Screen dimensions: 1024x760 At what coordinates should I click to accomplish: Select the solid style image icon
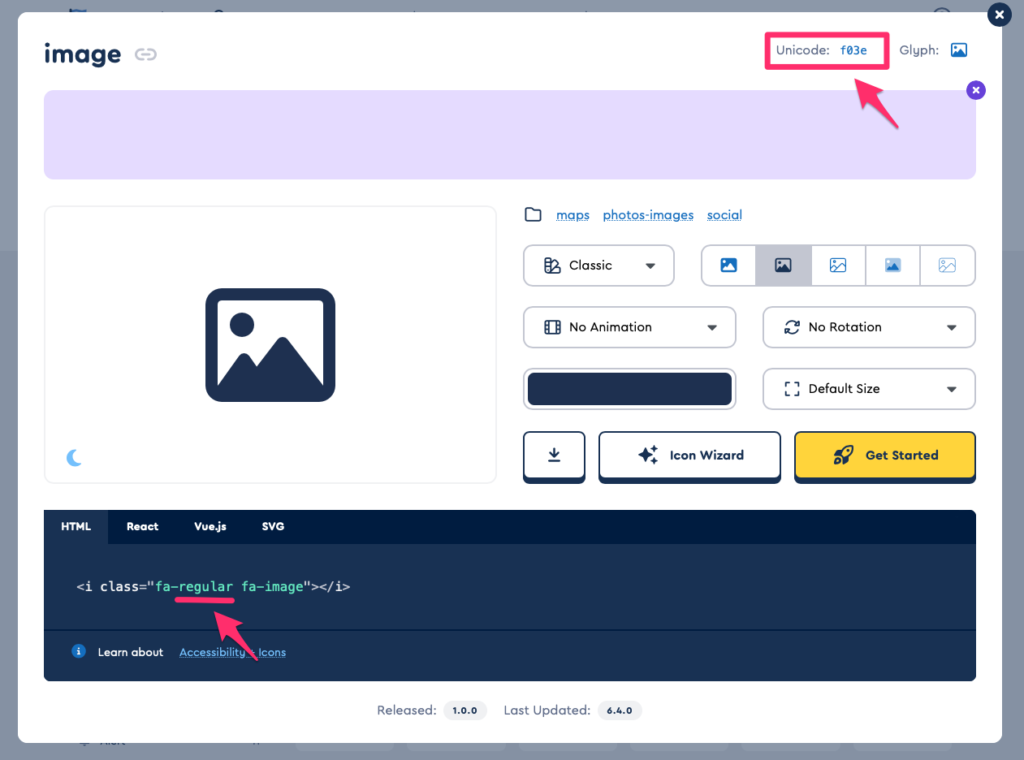tap(729, 266)
